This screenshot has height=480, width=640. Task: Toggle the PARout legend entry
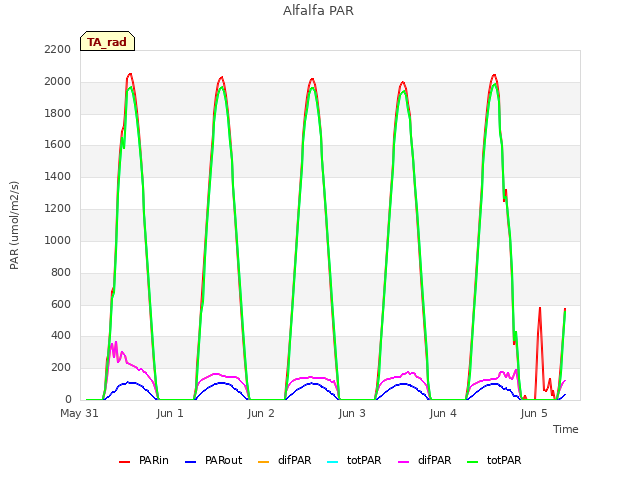pos(213,460)
